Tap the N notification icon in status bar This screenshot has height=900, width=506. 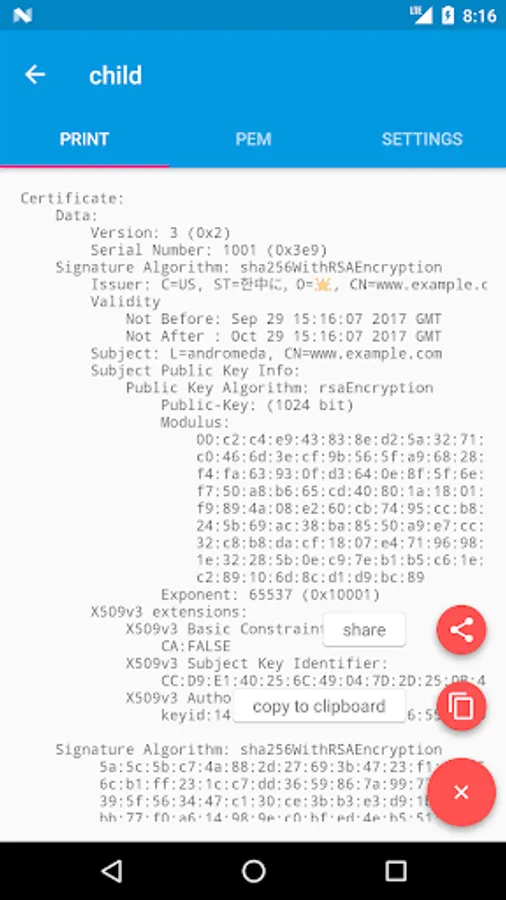point(22,15)
